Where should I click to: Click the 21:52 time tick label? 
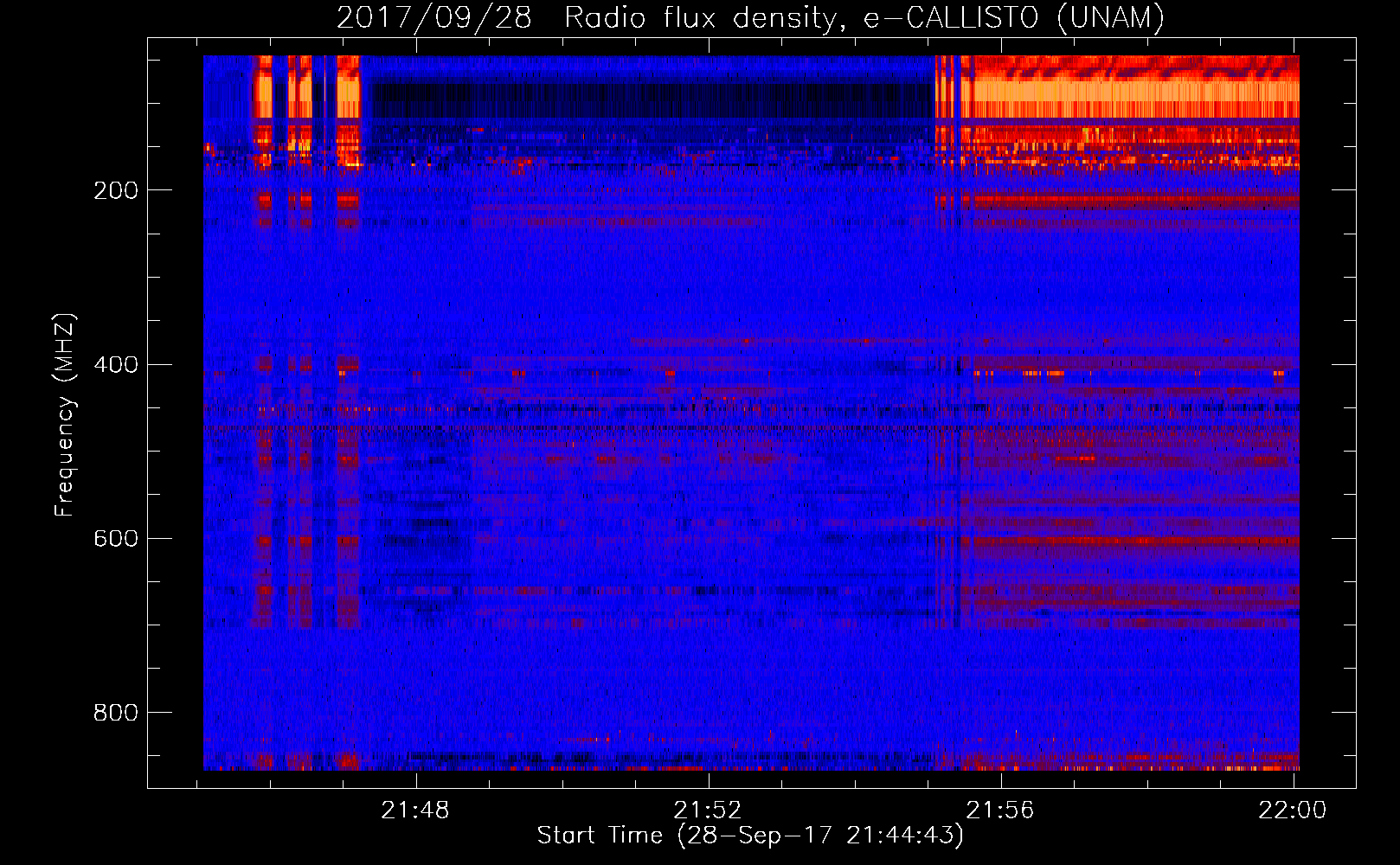[708, 811]
